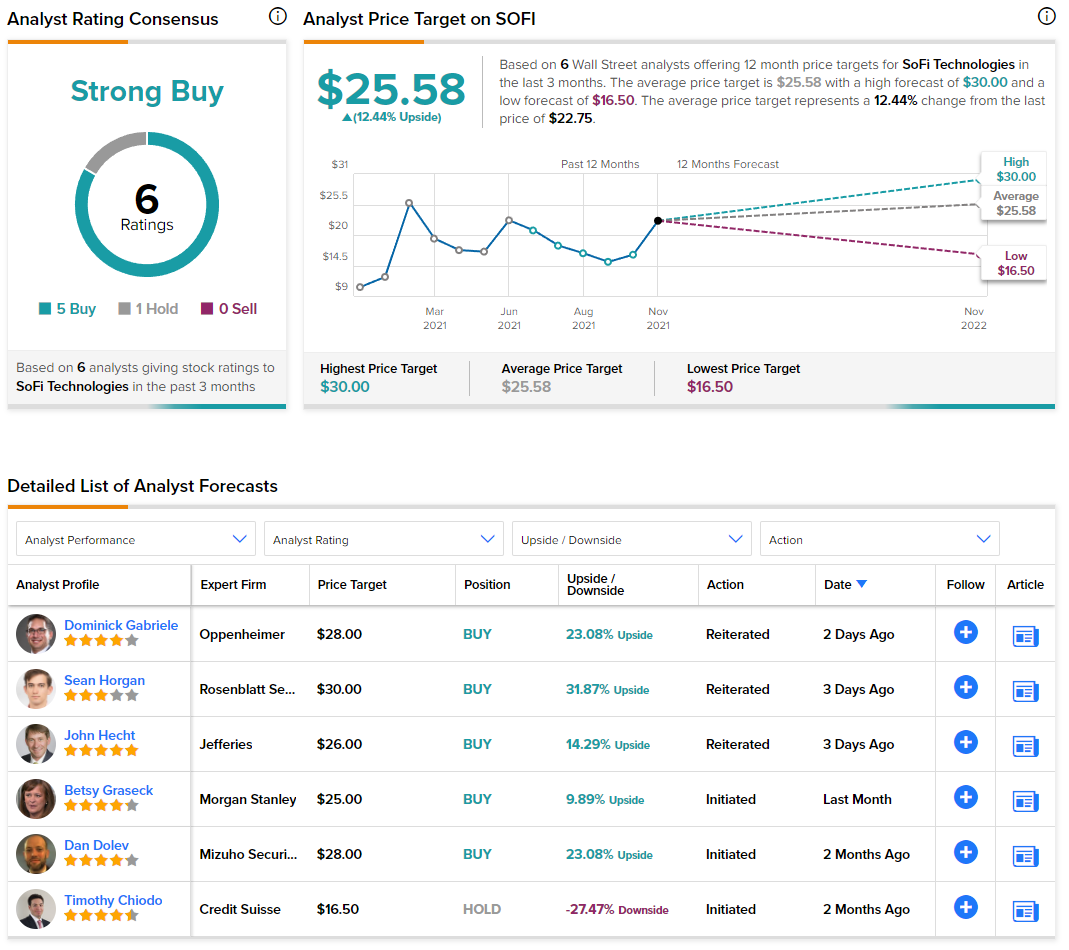The height and width of the screenshot is (950, 1069).
Task: Open the Action filter dropdown
Action: tap(879, 539)
